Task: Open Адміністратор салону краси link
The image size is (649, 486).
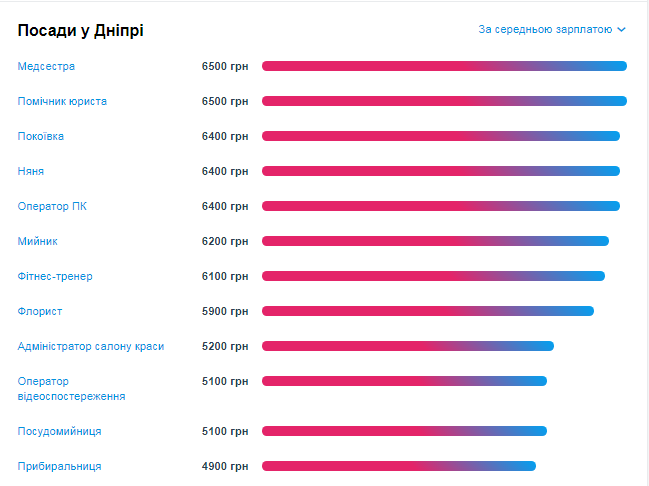Action: tap(91, 346)
